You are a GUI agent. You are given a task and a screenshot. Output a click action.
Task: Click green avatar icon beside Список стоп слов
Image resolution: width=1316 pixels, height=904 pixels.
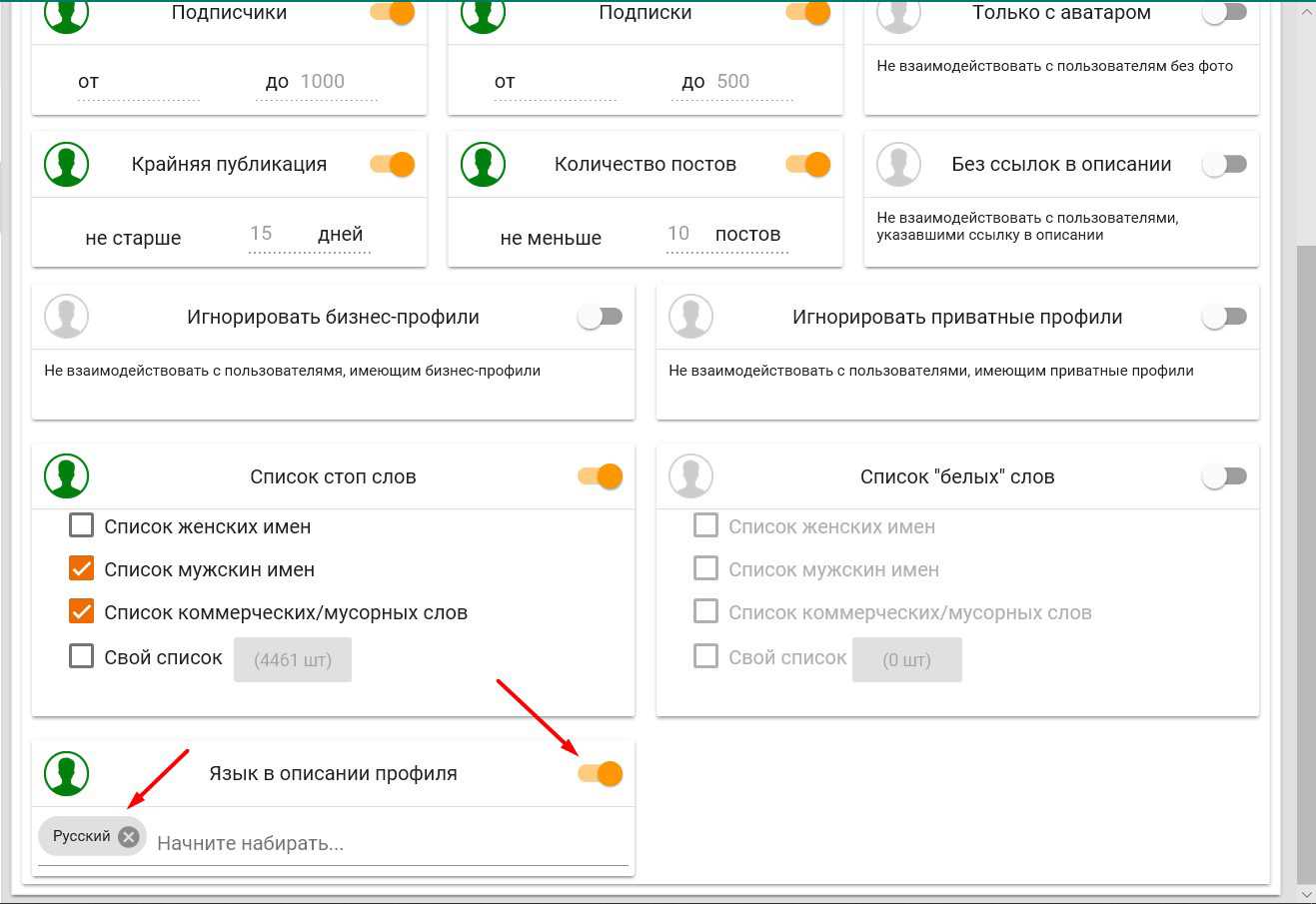pyautogui.click(x=67, y=476)
